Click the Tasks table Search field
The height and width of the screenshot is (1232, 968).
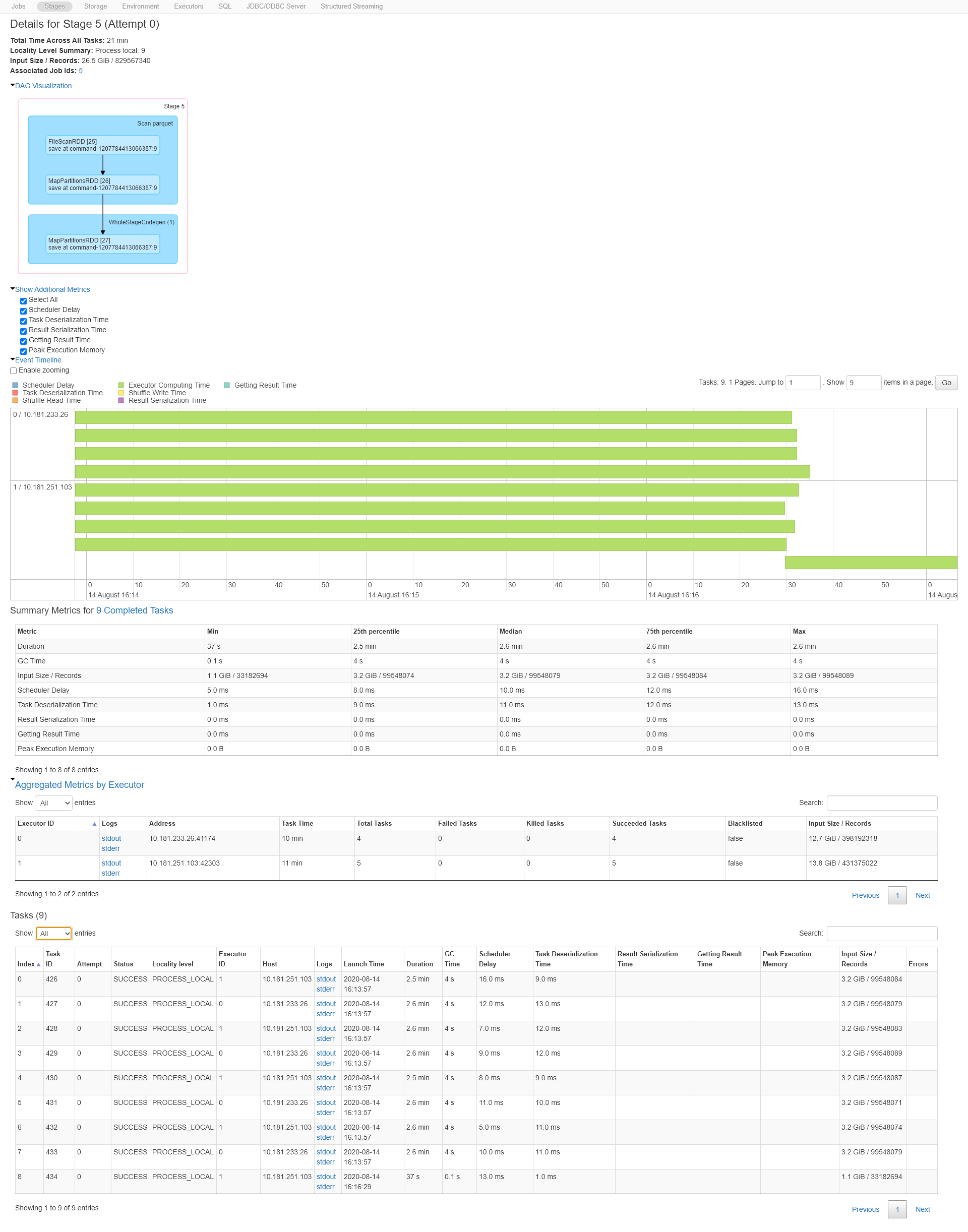click(882, 934)
